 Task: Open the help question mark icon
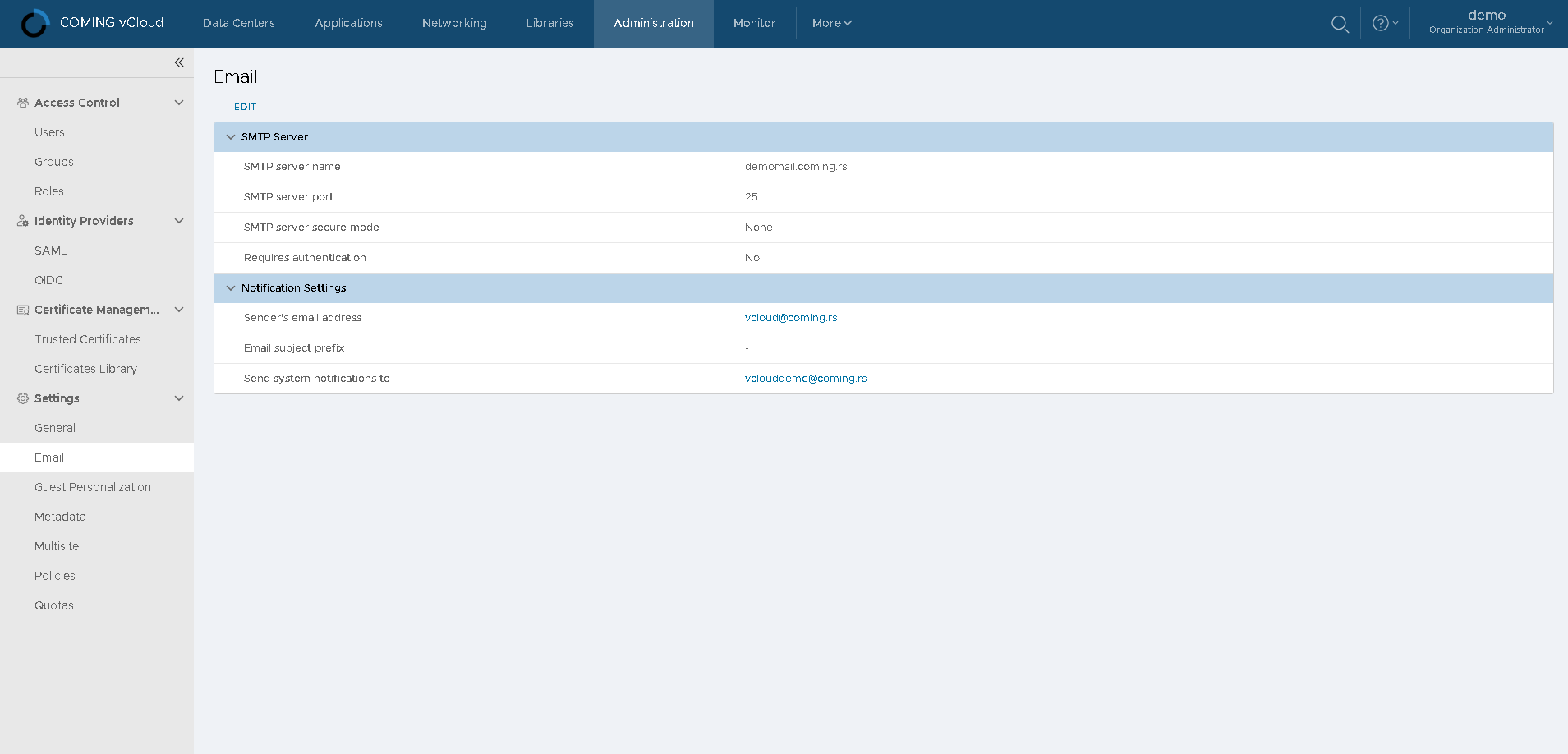coord(1381,23)
